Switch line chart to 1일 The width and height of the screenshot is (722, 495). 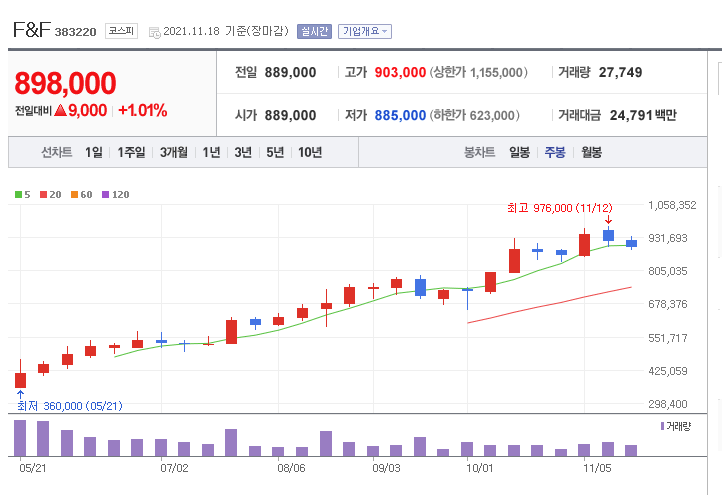[93, 152]
